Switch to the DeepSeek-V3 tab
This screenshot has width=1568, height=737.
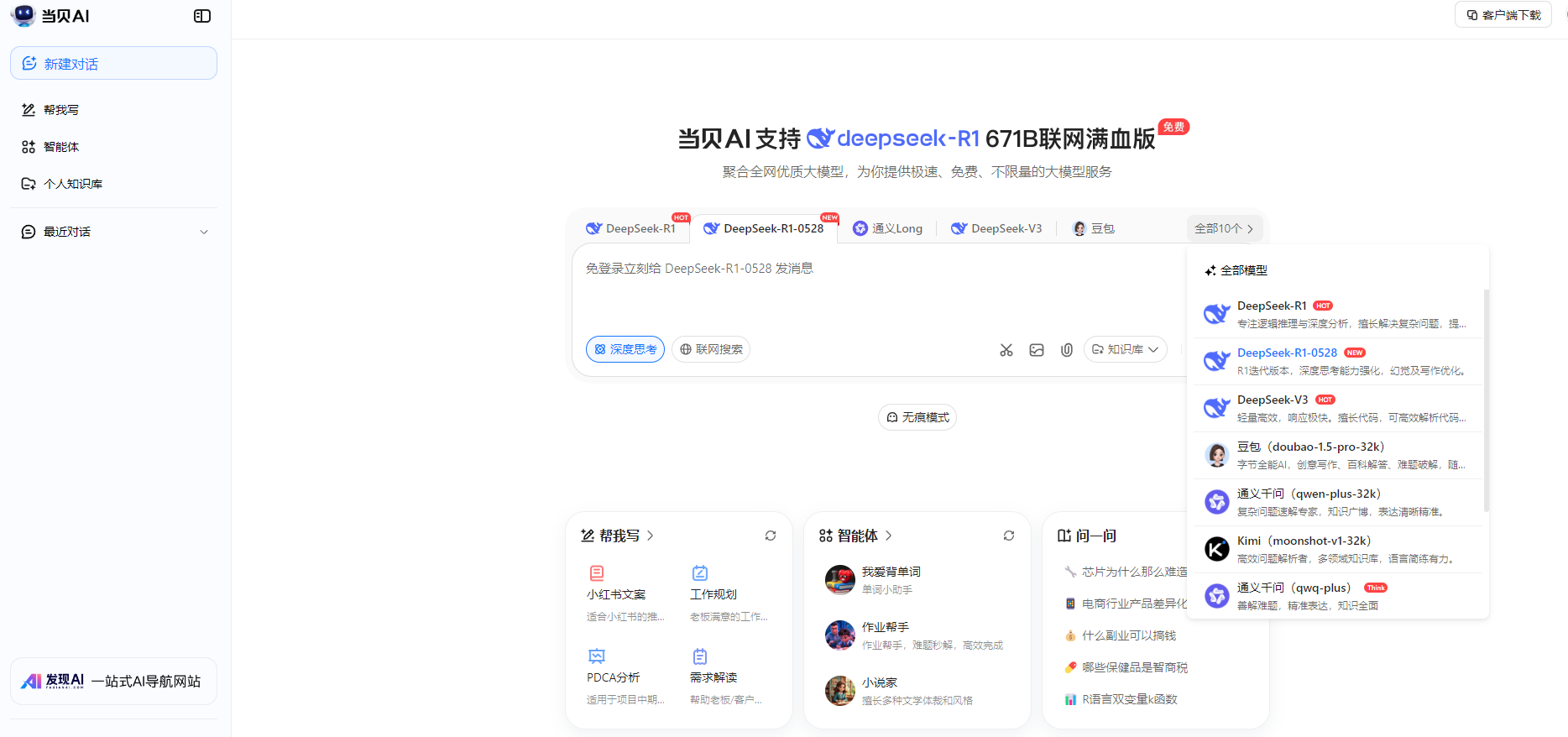997,228
